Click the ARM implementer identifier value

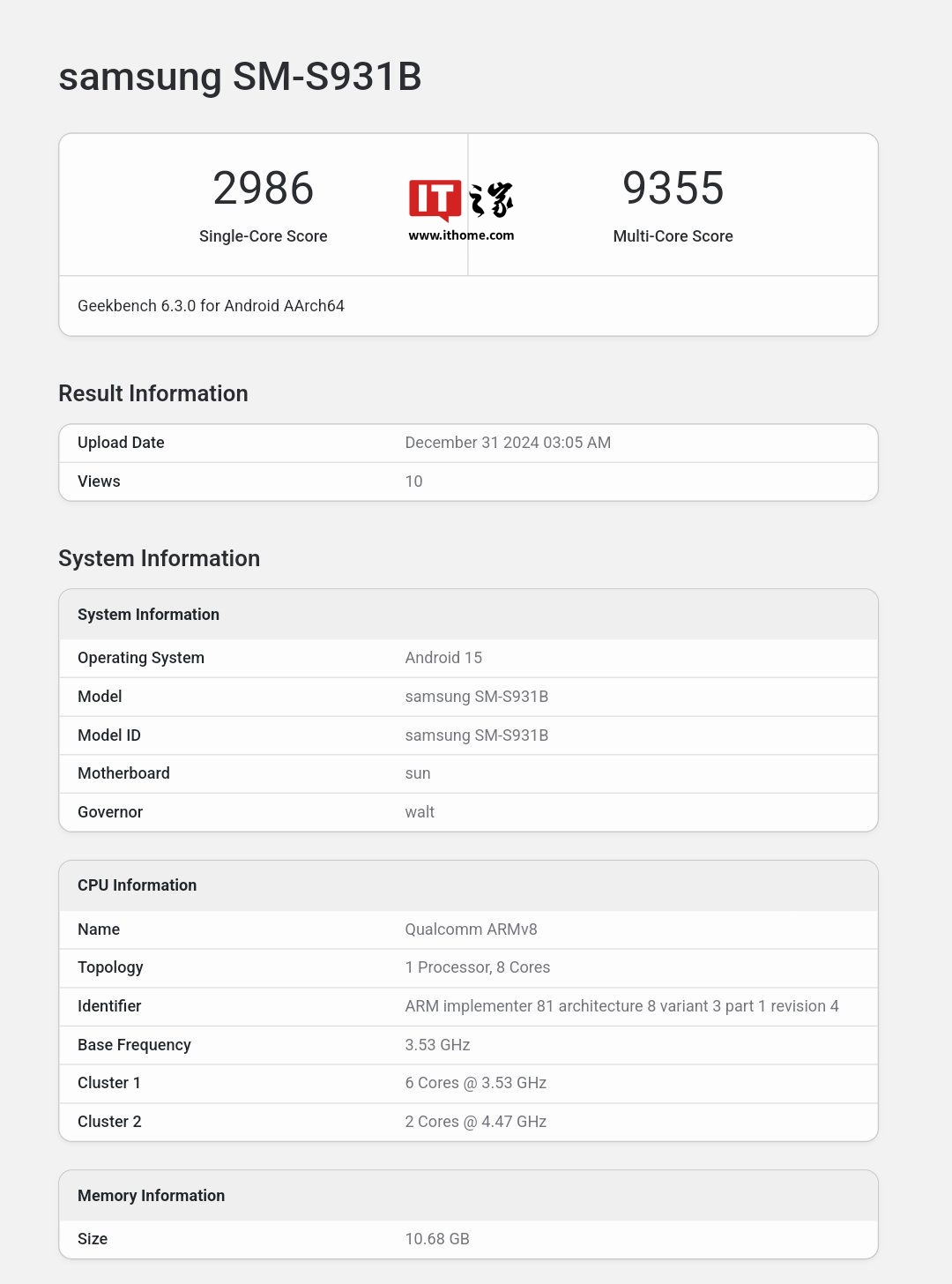coord(621,1006)
